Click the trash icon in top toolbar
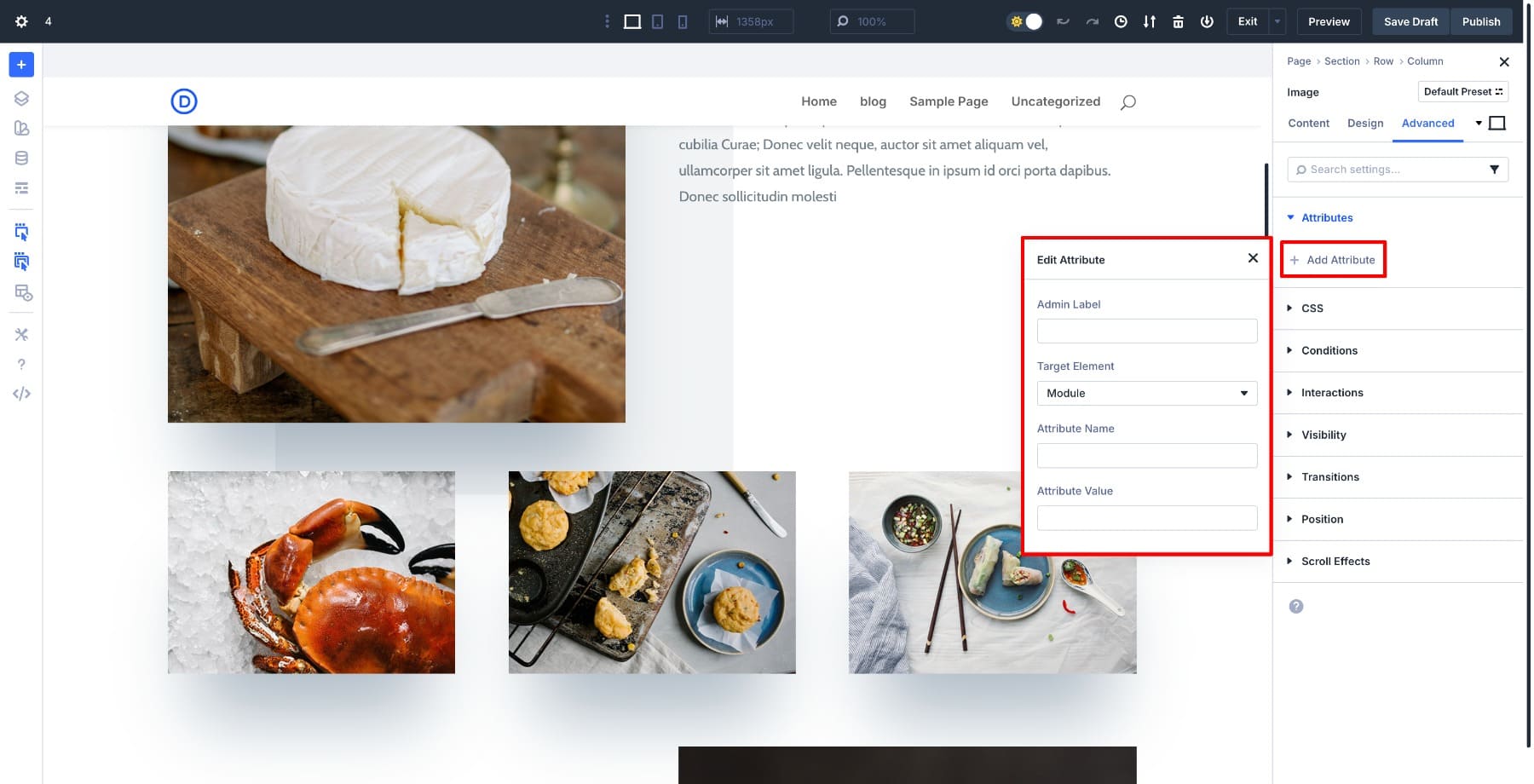 point(1178,21)
